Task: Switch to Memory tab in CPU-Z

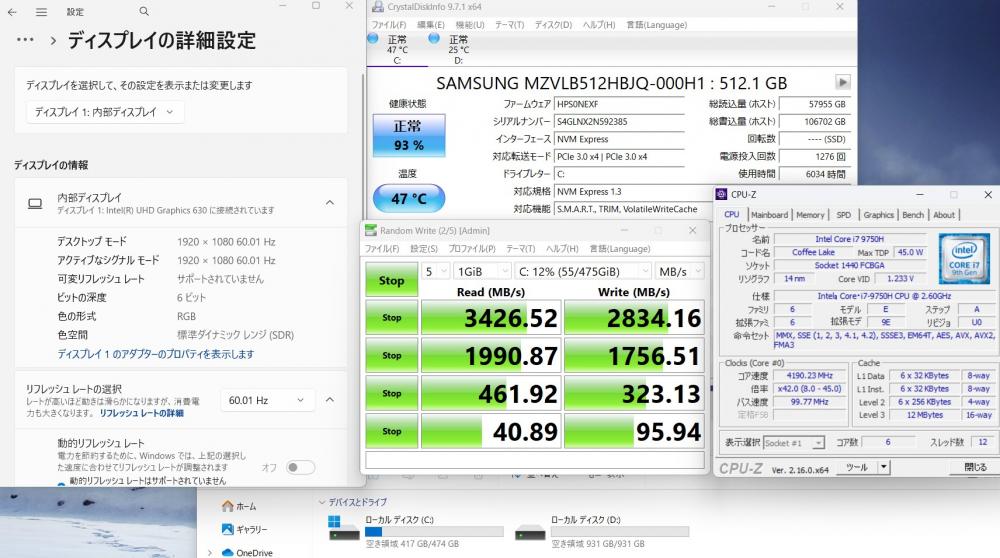Action: pos(810,215)
